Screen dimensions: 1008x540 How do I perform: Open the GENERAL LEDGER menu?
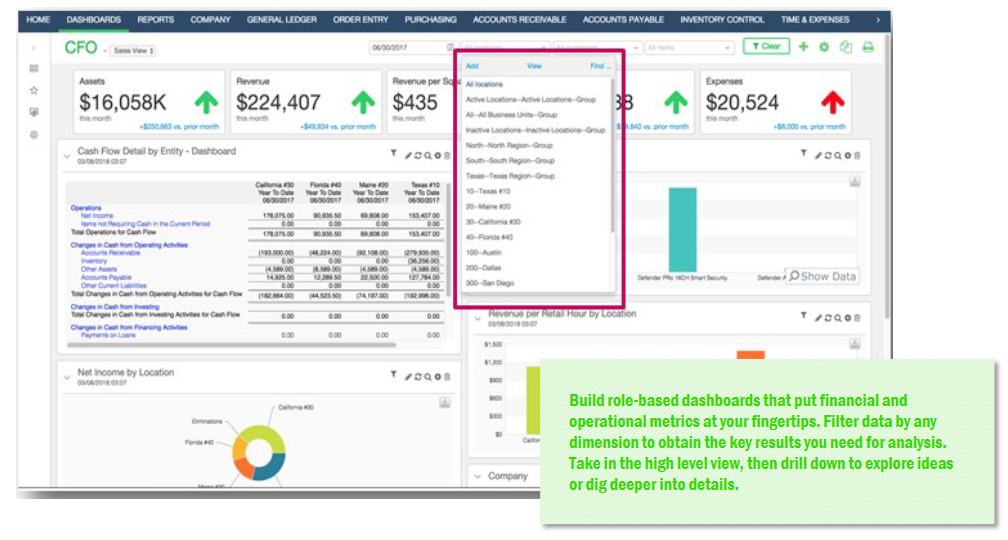(282, 20)
